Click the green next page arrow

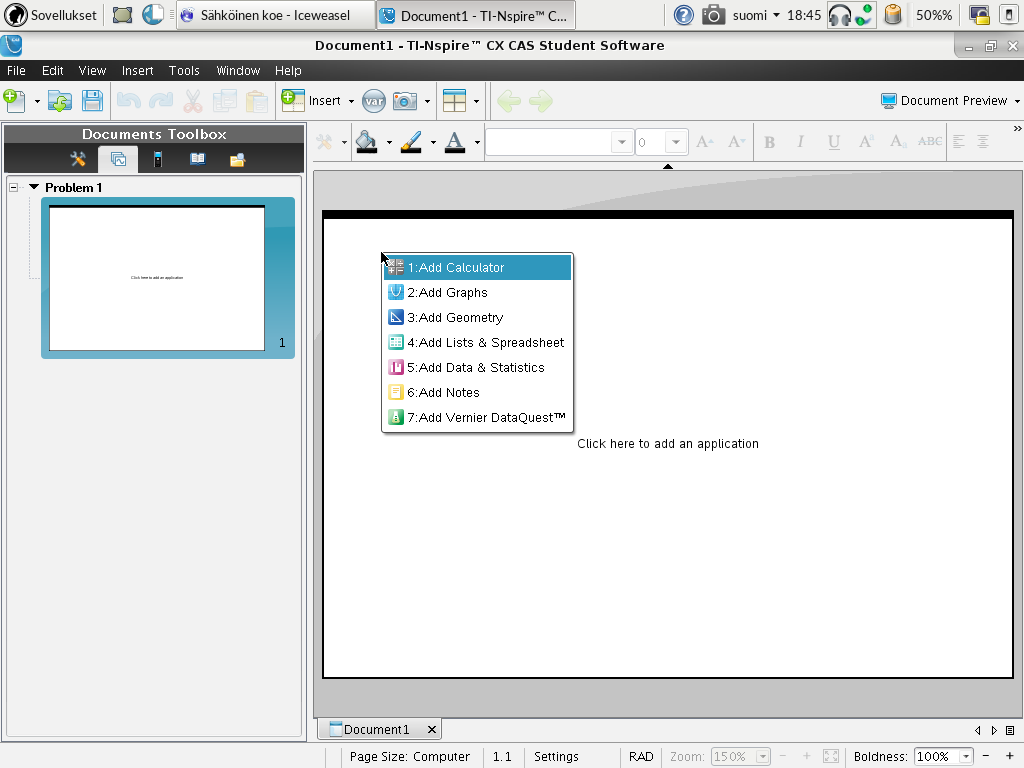point(541,101)
